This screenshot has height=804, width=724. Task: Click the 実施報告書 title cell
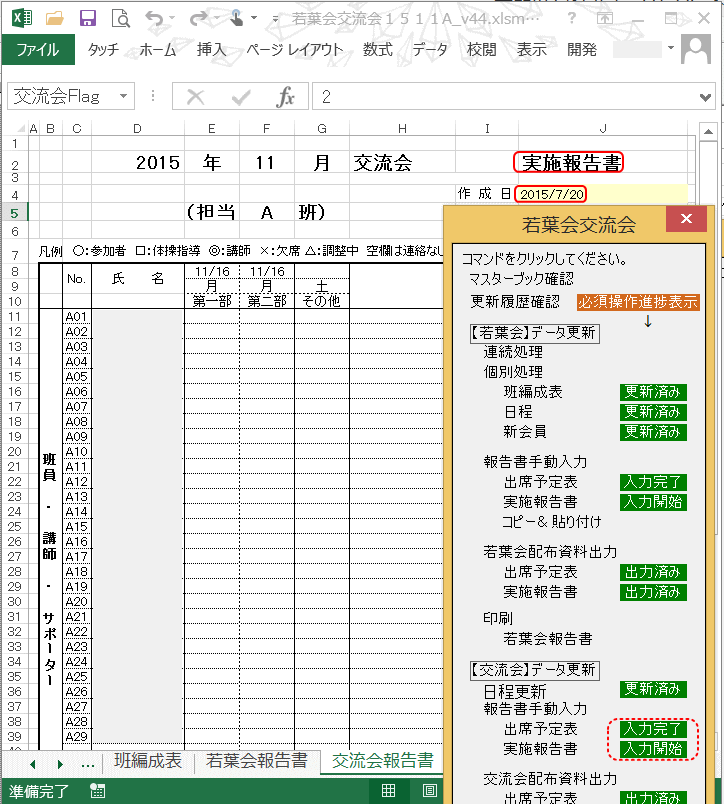tap(569, 163)
